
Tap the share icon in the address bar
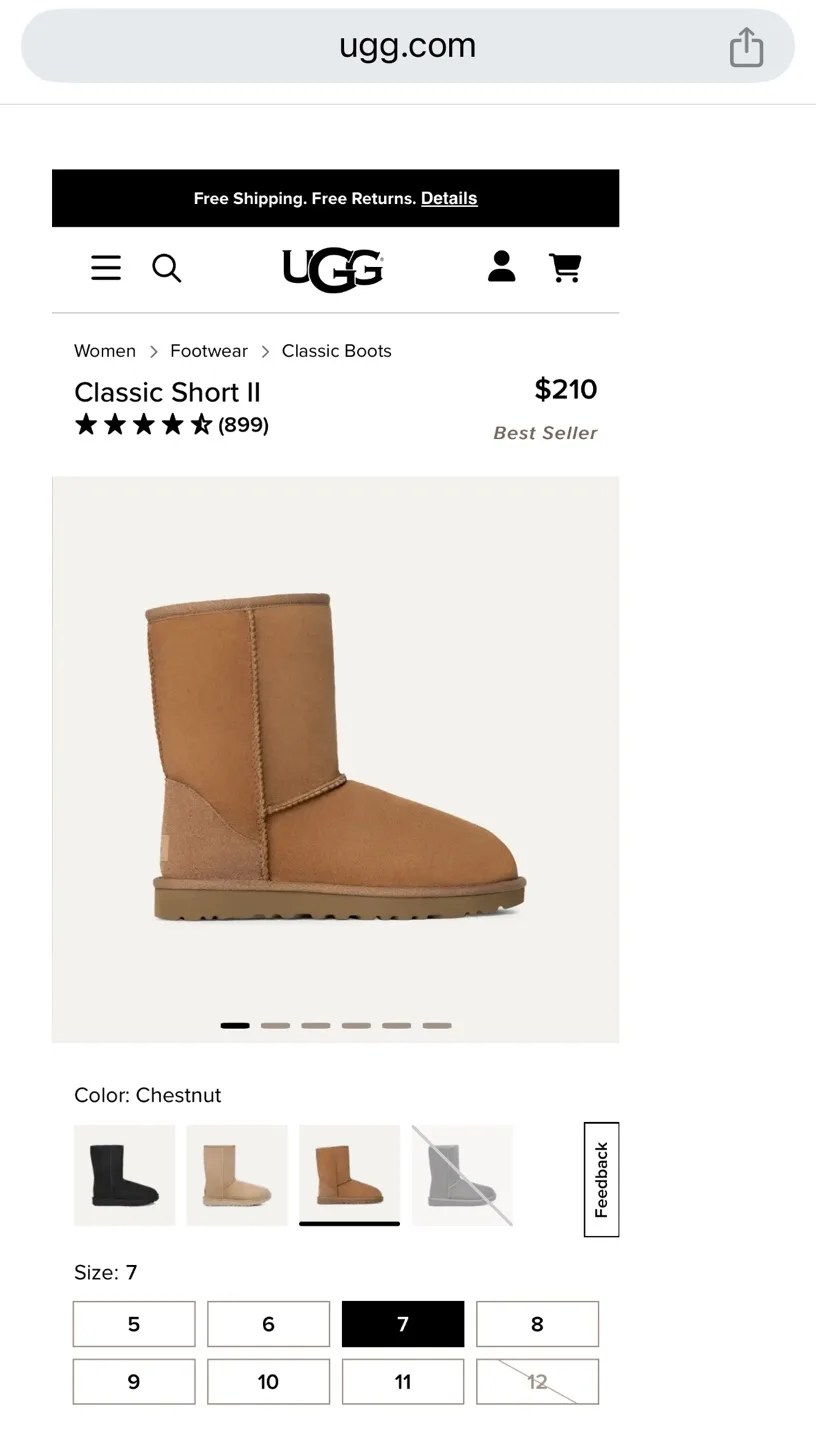746,46
